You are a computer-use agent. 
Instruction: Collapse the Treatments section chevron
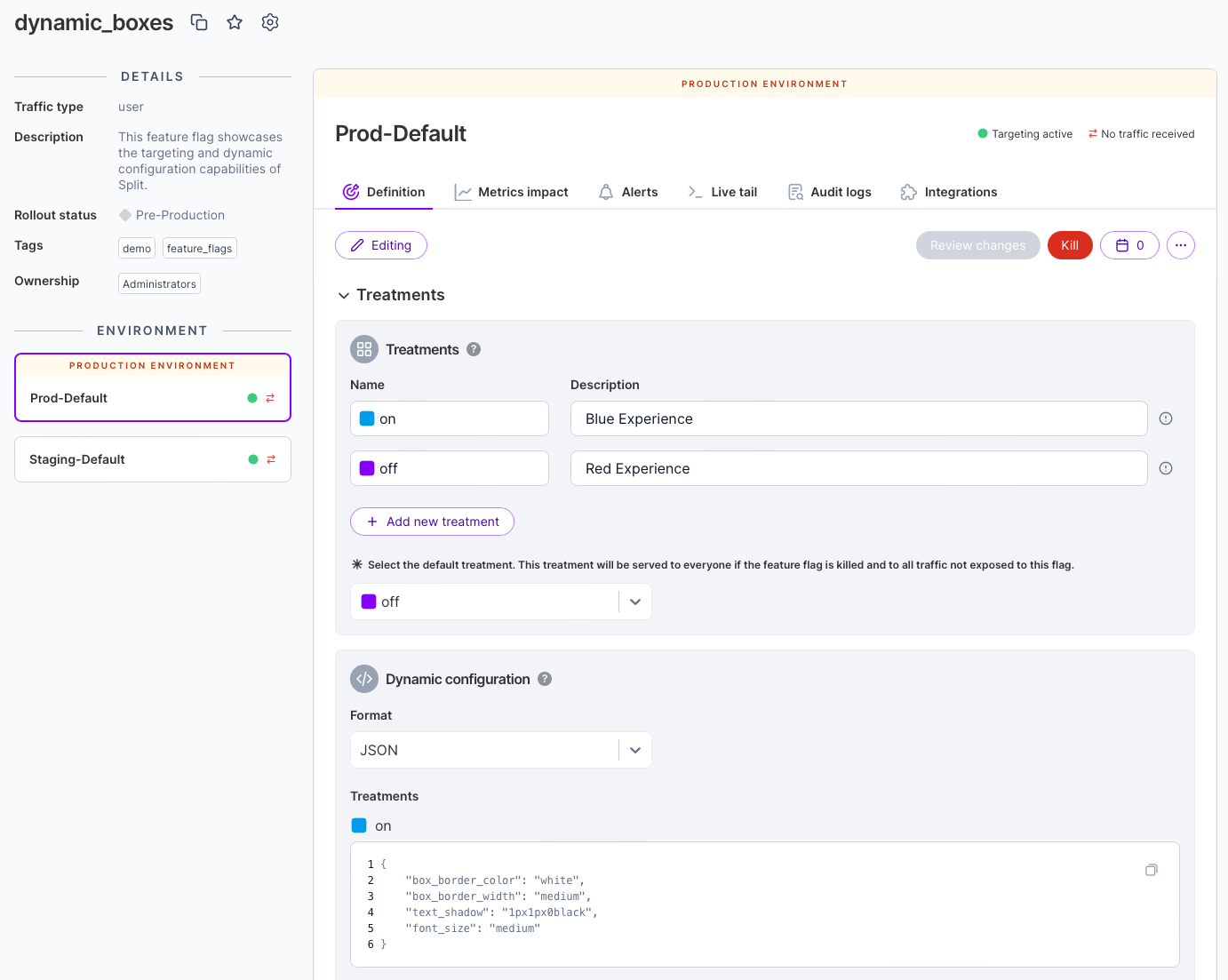pos(344,296)
